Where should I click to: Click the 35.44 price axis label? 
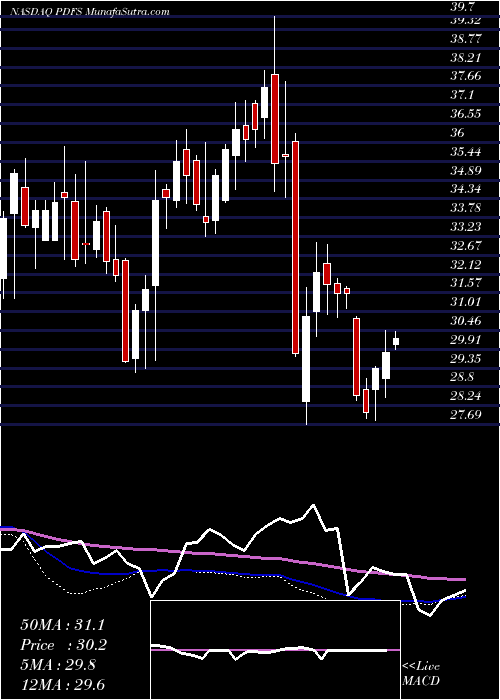(x=467, y=152)
